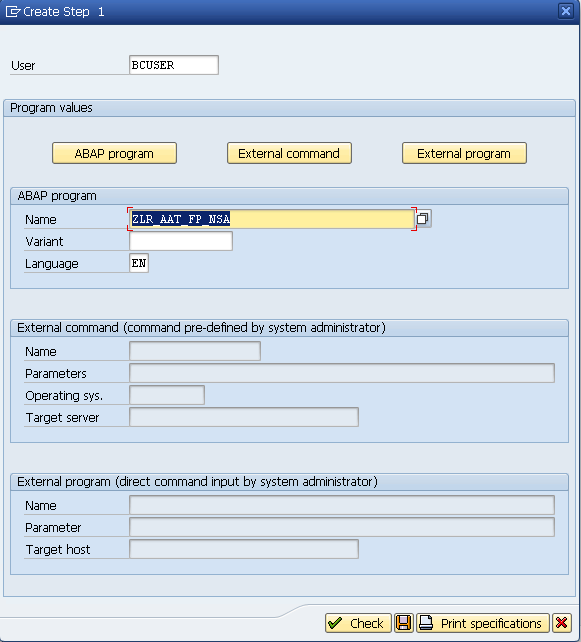This screenshot has height=642, width=581.
Task: Choose the External command button
Action: point(289,154)
